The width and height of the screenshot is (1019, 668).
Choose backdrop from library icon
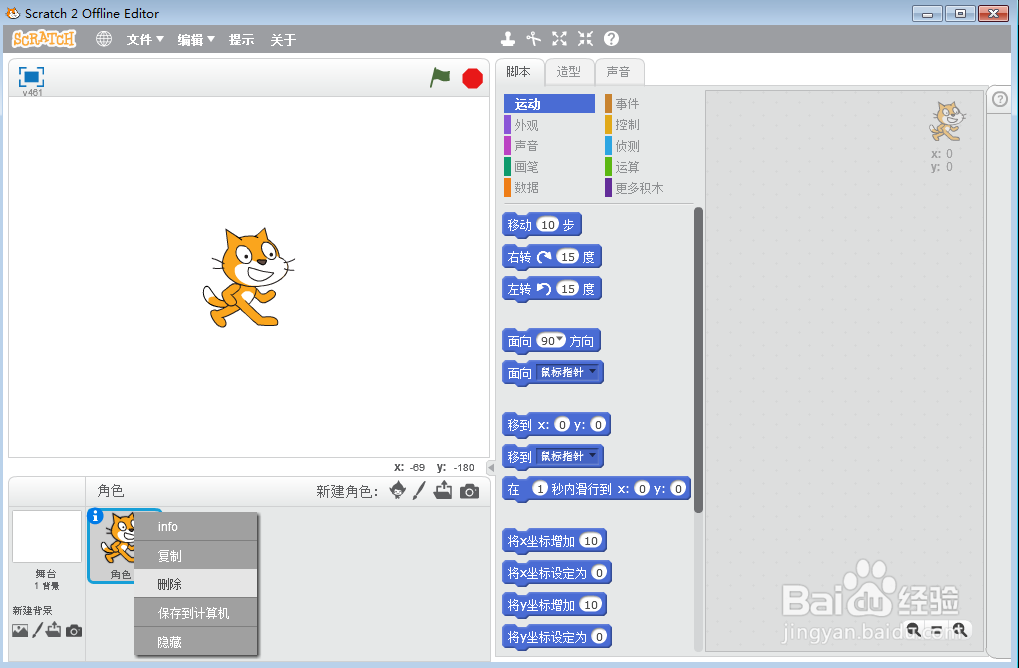(x=20, y=630)
